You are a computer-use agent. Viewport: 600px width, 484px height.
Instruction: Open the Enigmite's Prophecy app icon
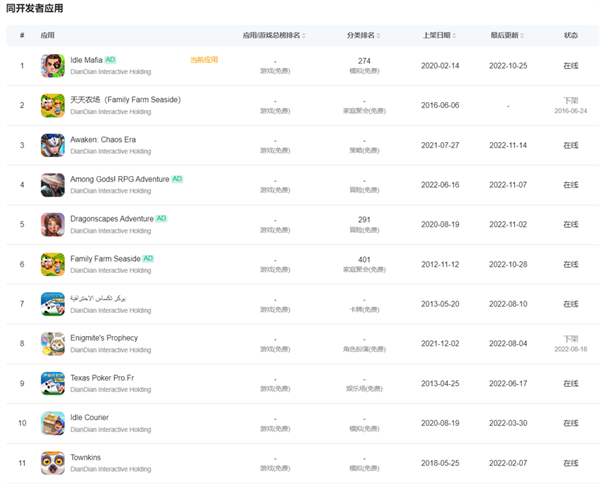click(x=53, y=344)
